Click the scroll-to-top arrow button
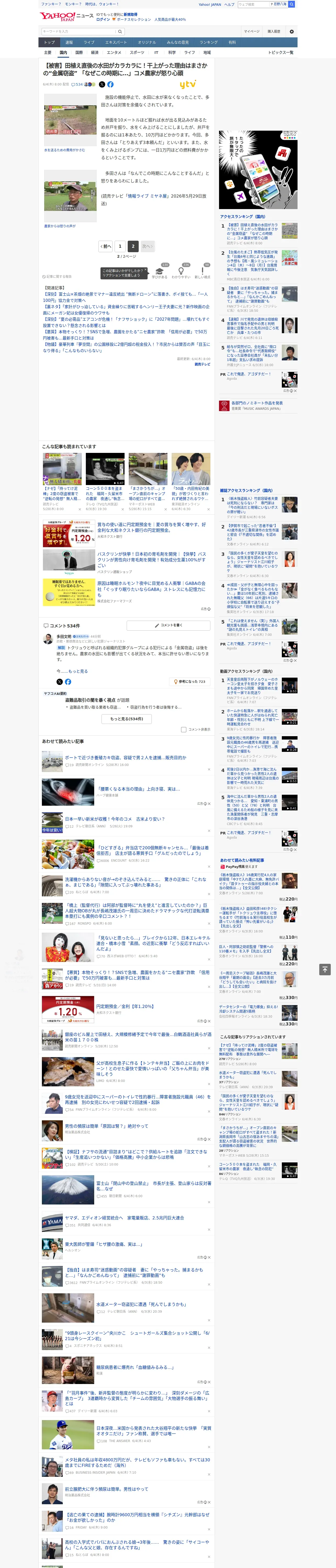The image size is (336, 1568). click(325, 969)
